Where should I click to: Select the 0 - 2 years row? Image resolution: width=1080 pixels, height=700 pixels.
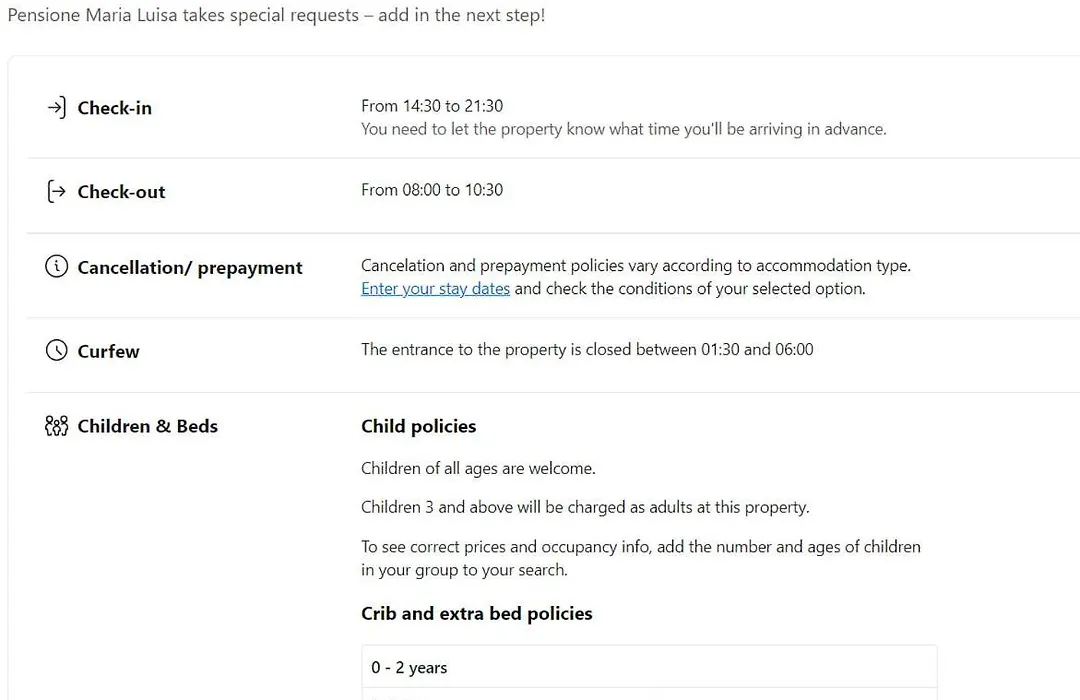649,667
